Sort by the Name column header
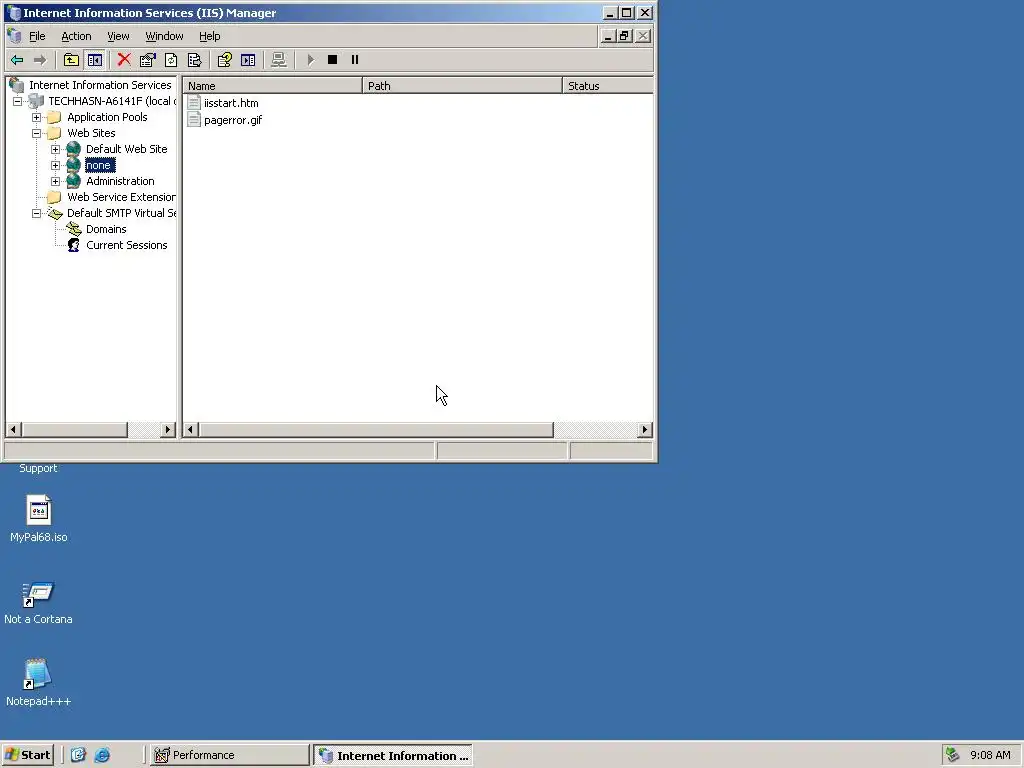 (272, 86)
